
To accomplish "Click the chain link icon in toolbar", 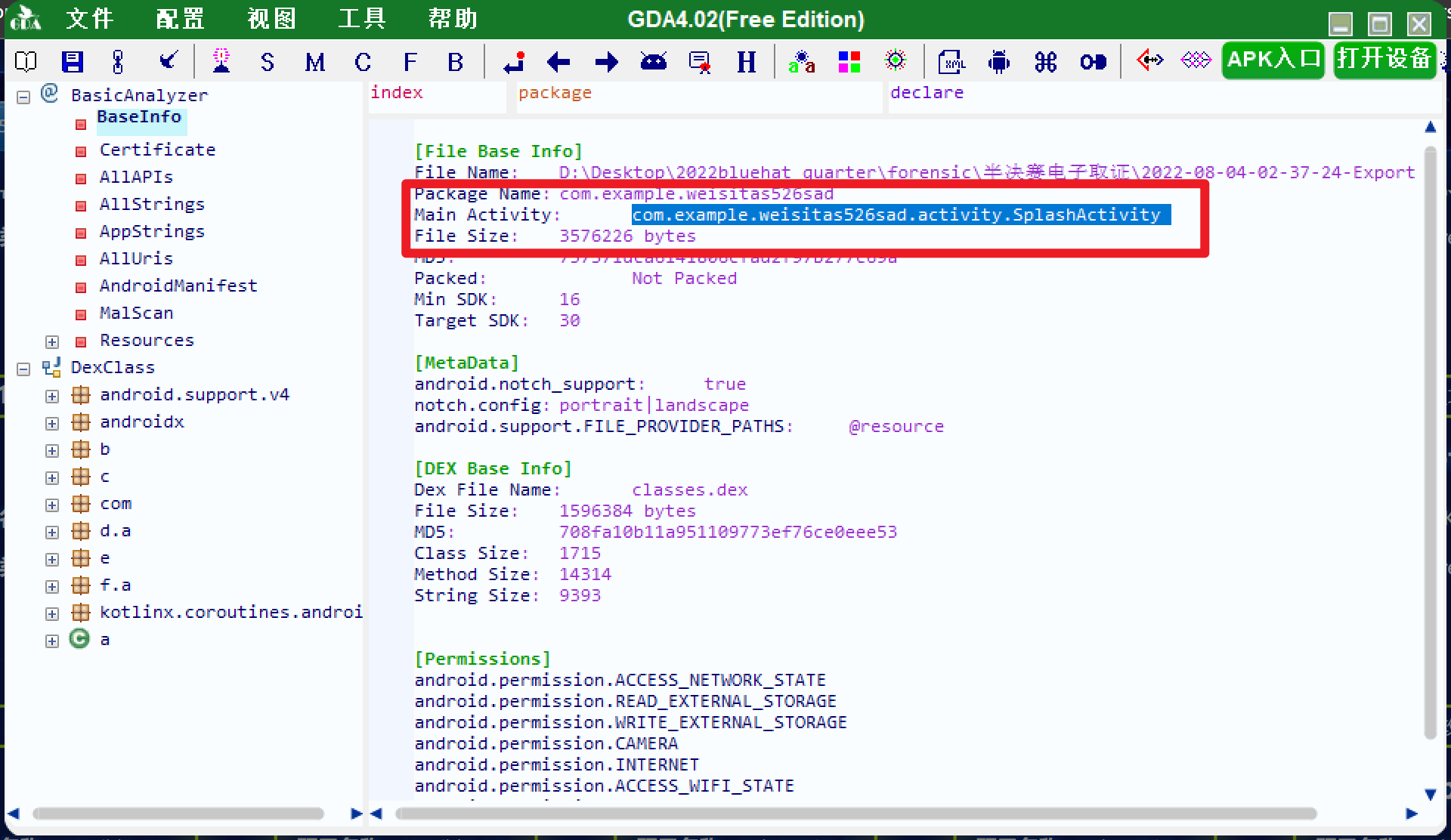I will coord(118,61).
